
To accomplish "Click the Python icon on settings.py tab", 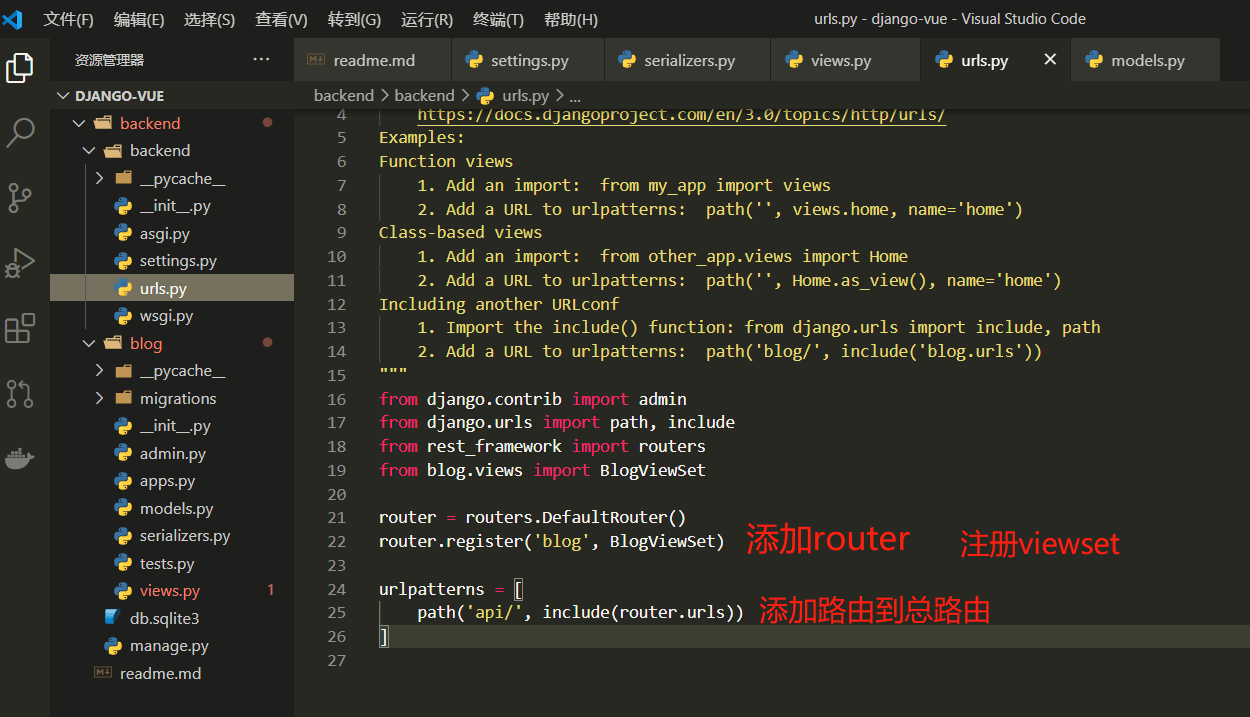I will pos(474,60).
